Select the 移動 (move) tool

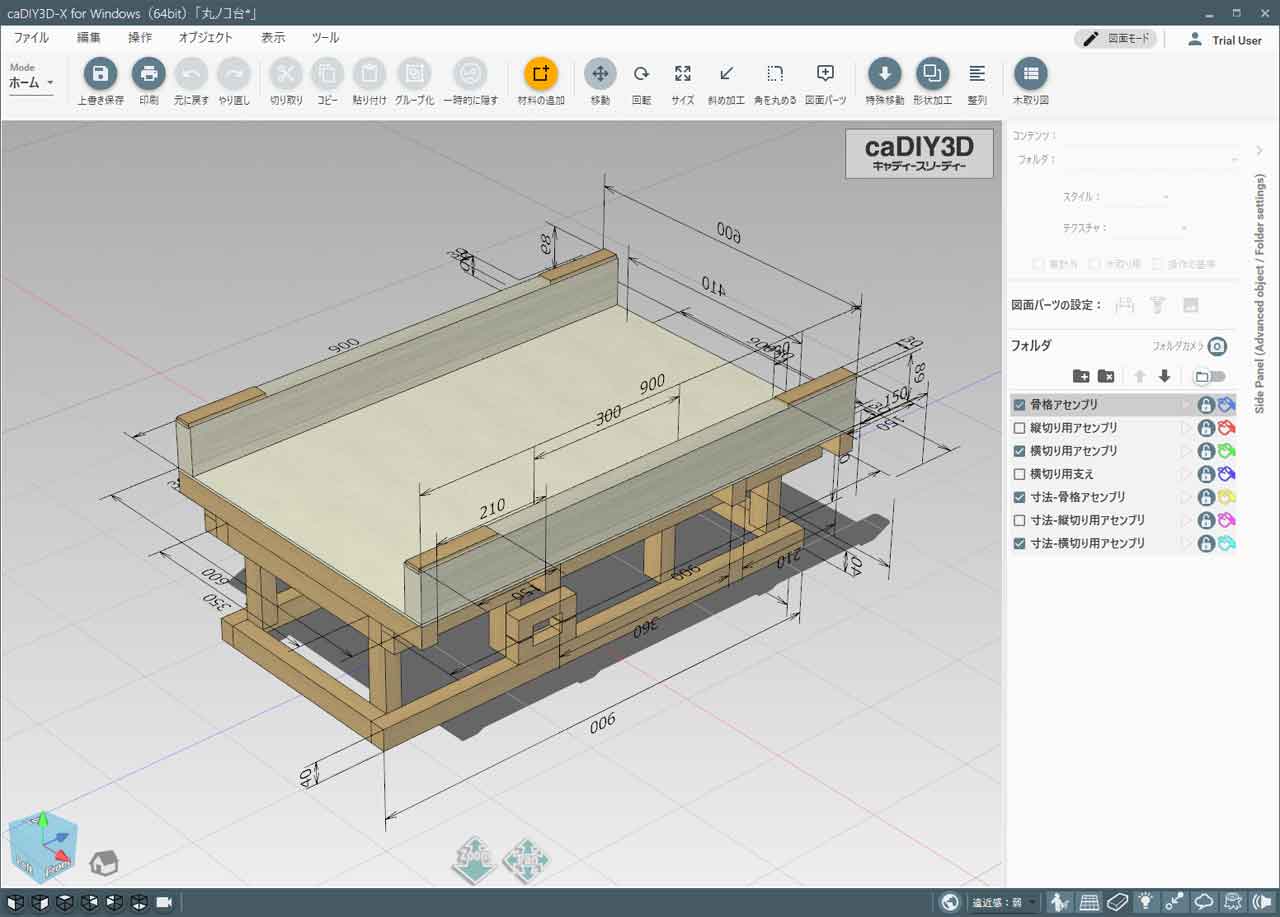600,74
